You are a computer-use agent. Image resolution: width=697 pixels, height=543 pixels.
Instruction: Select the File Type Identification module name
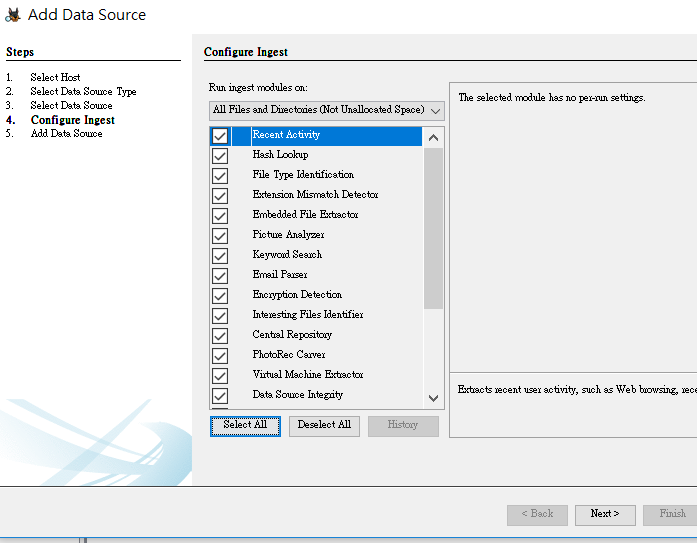[303, 175]
